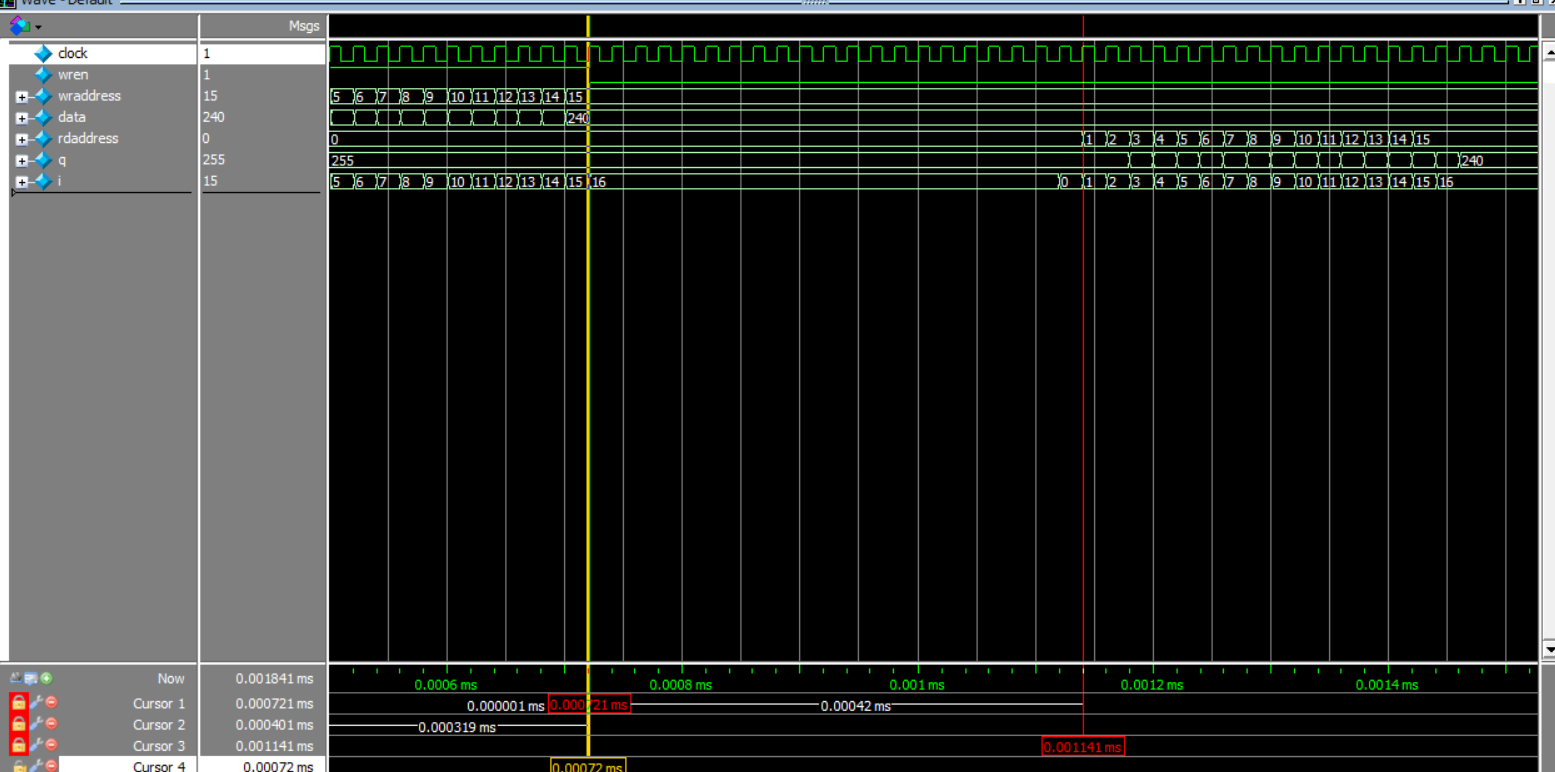Delete Cursor 4 with the red minus icon

(x=50, y=766)
